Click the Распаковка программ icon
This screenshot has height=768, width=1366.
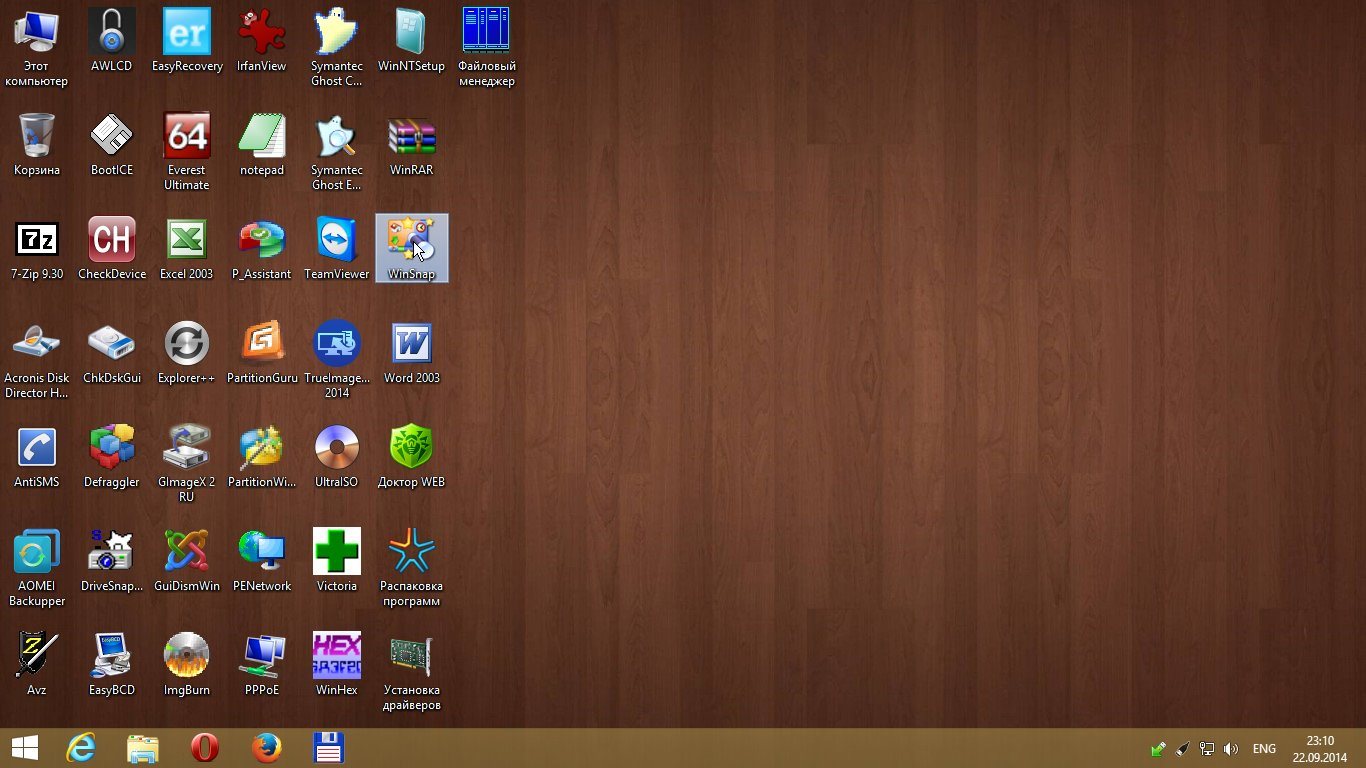click(x=411, y=567)
